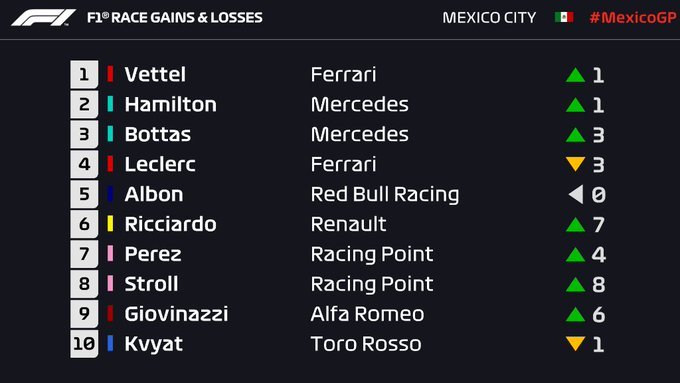
Task: Click Renault yellow color bar beside Ricciardo
Action: click(x=110, y=224)
